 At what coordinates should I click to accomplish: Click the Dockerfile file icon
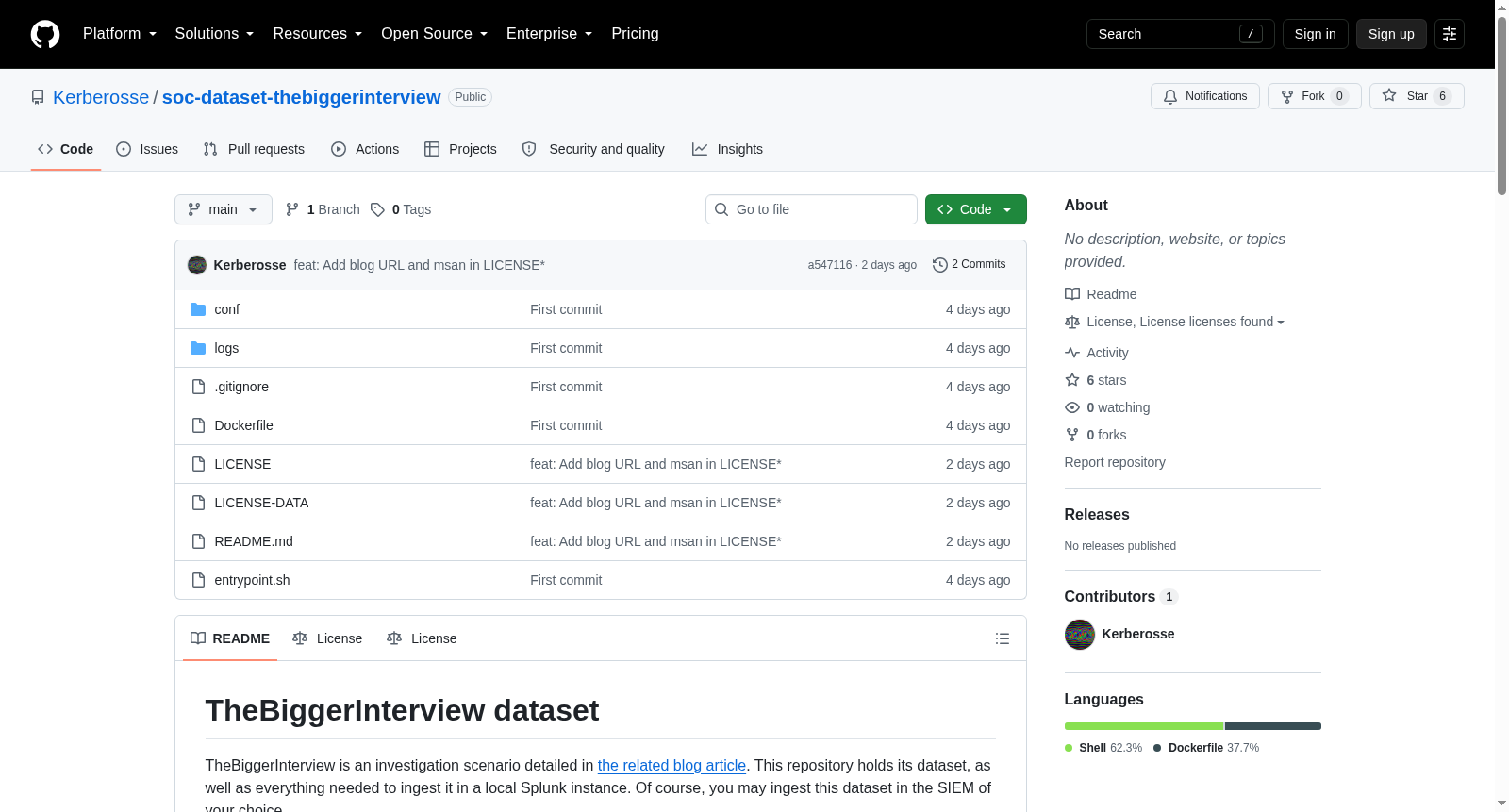(198, 425)
